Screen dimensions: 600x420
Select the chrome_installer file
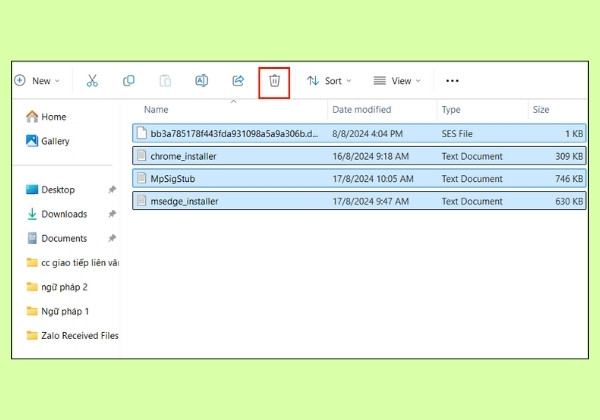point(359,156)
